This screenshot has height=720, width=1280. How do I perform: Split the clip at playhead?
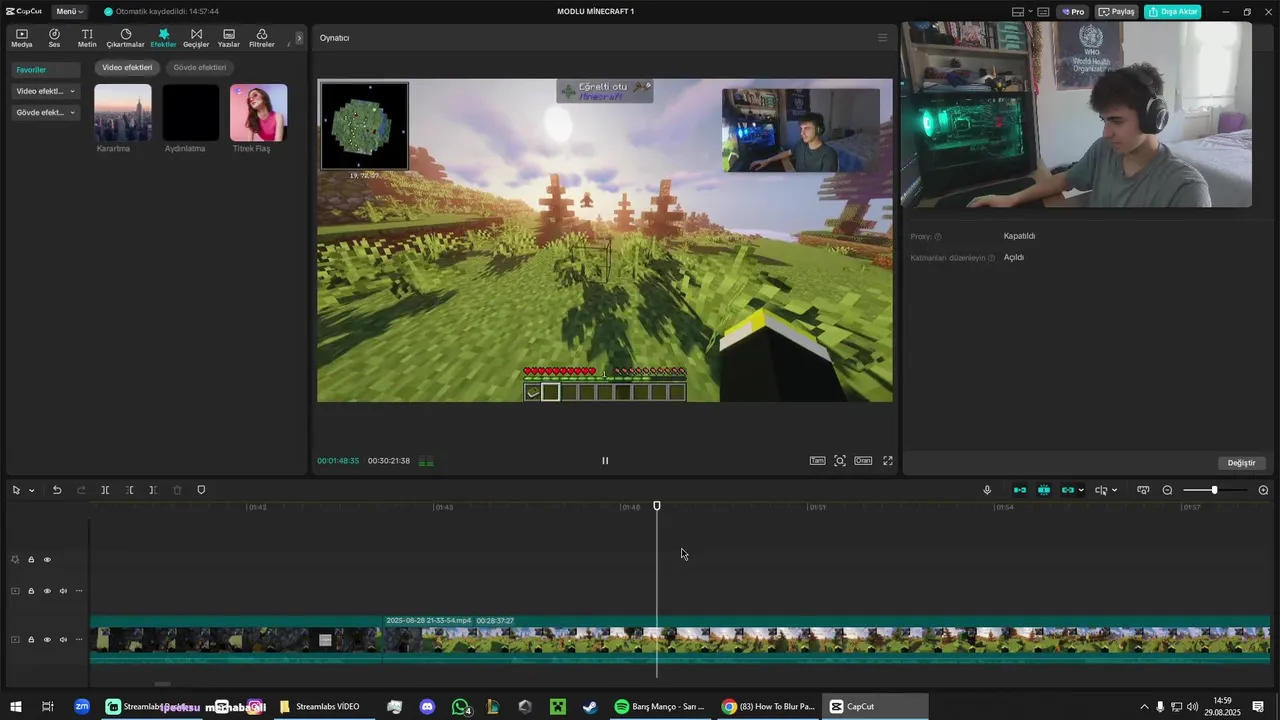pos(105,490)
